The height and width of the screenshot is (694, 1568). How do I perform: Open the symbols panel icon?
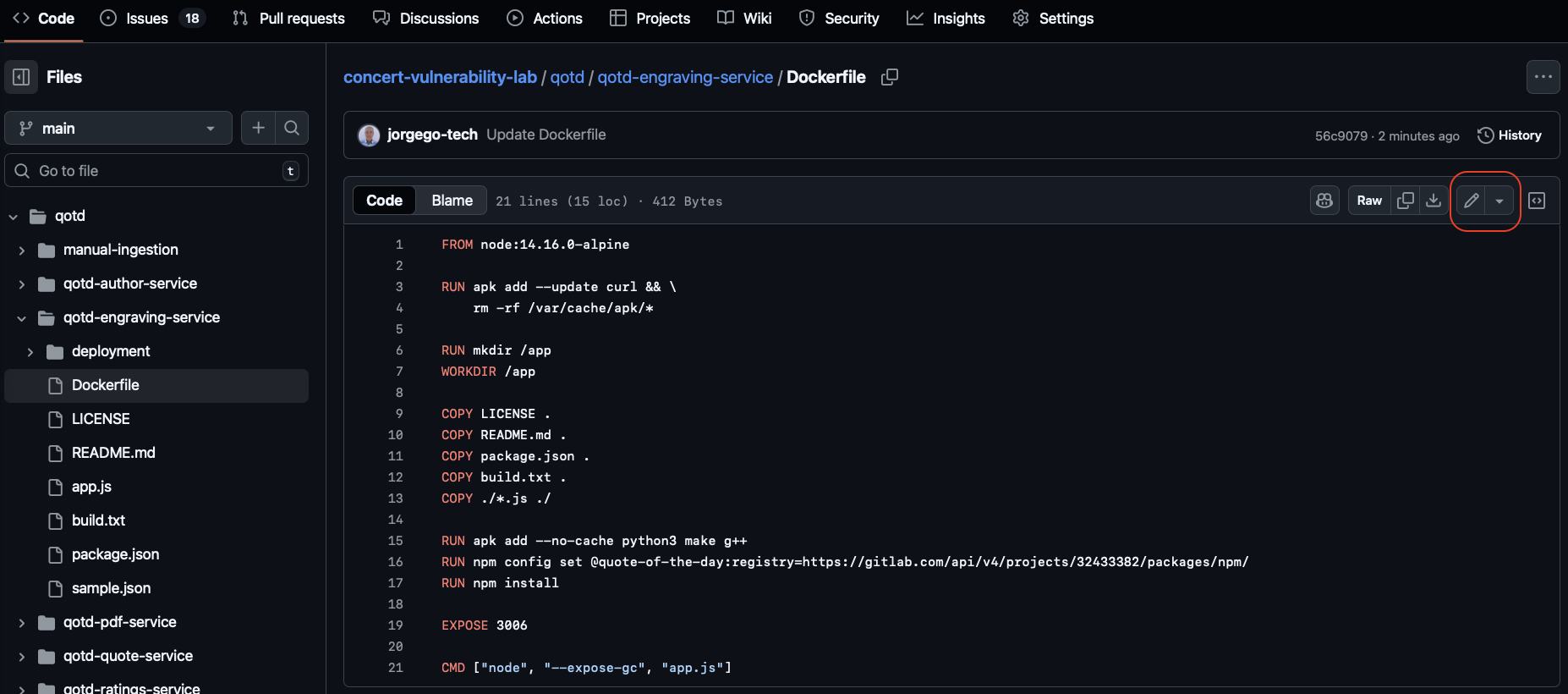pos(1537,201)
